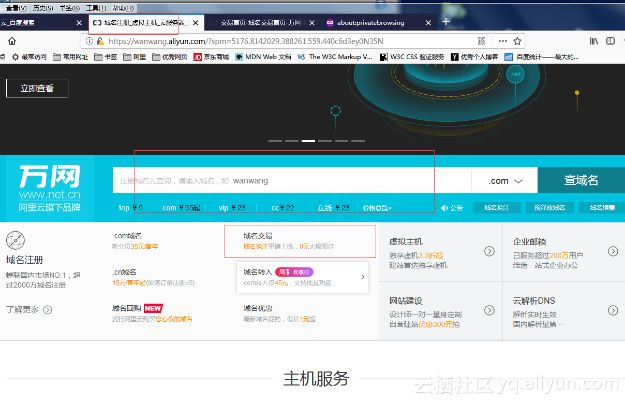
Task: Open 了解更多 arrow link
Action: click(x=29, y=310)
